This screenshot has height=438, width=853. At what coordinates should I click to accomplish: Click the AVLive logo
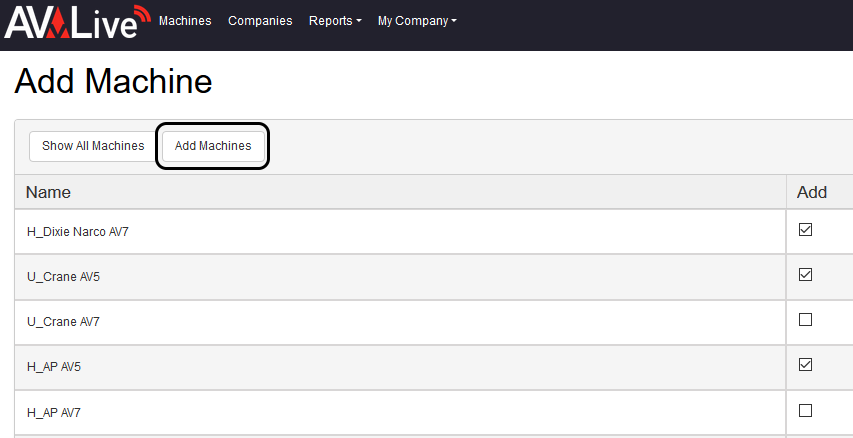point(77,21)
